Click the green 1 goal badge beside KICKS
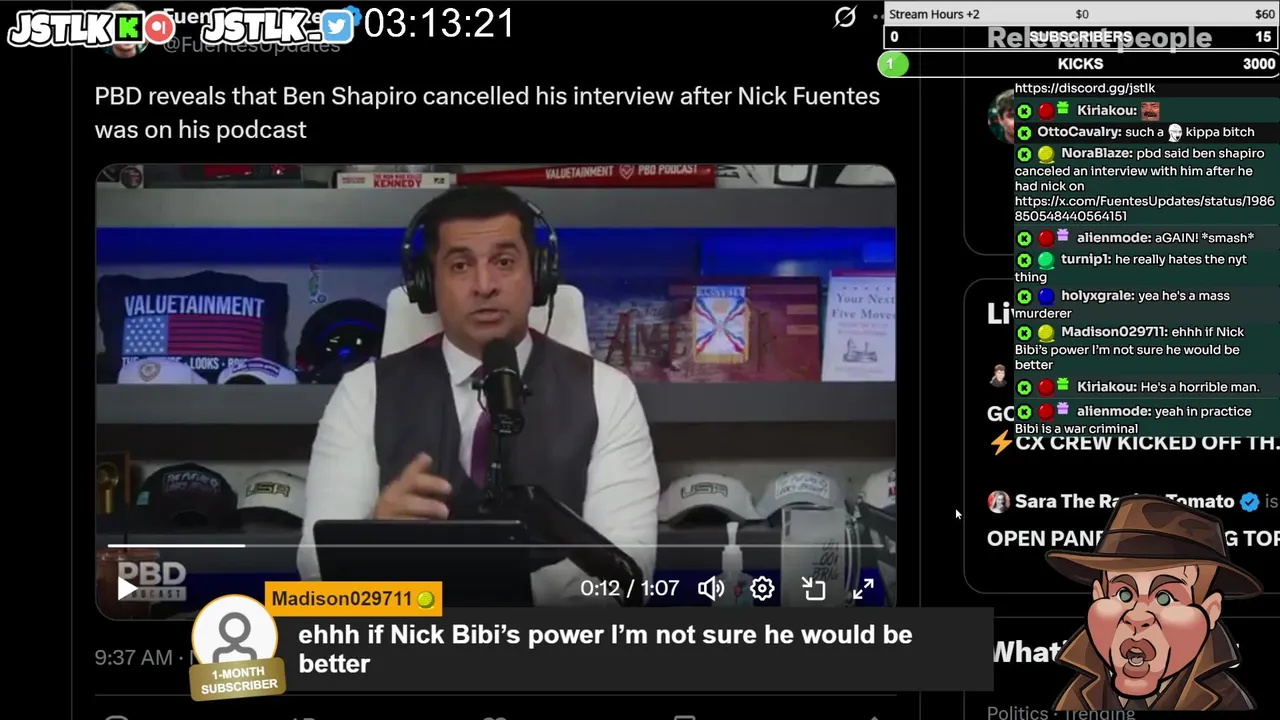The image size is (1280, 720). pos(893,64)
